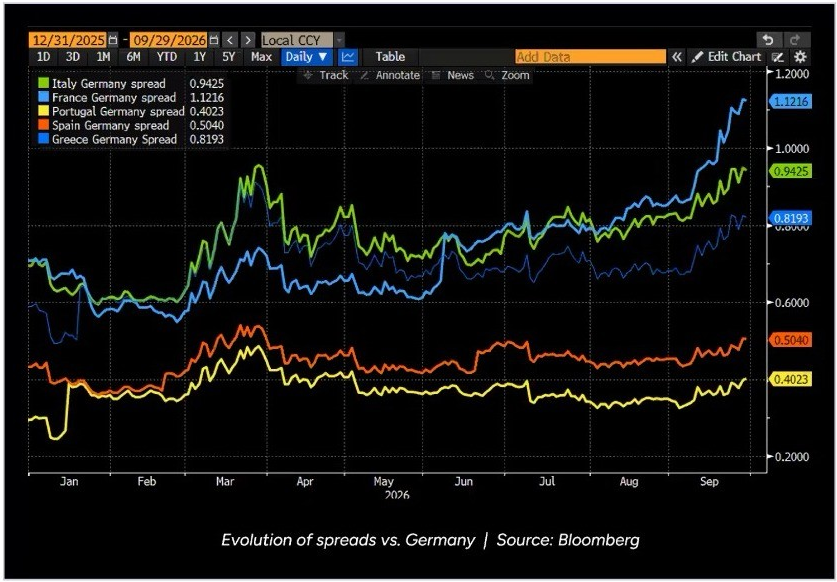Click the Add Data input field
Viewport: 837px width, 582px height.
coord(590,57)
